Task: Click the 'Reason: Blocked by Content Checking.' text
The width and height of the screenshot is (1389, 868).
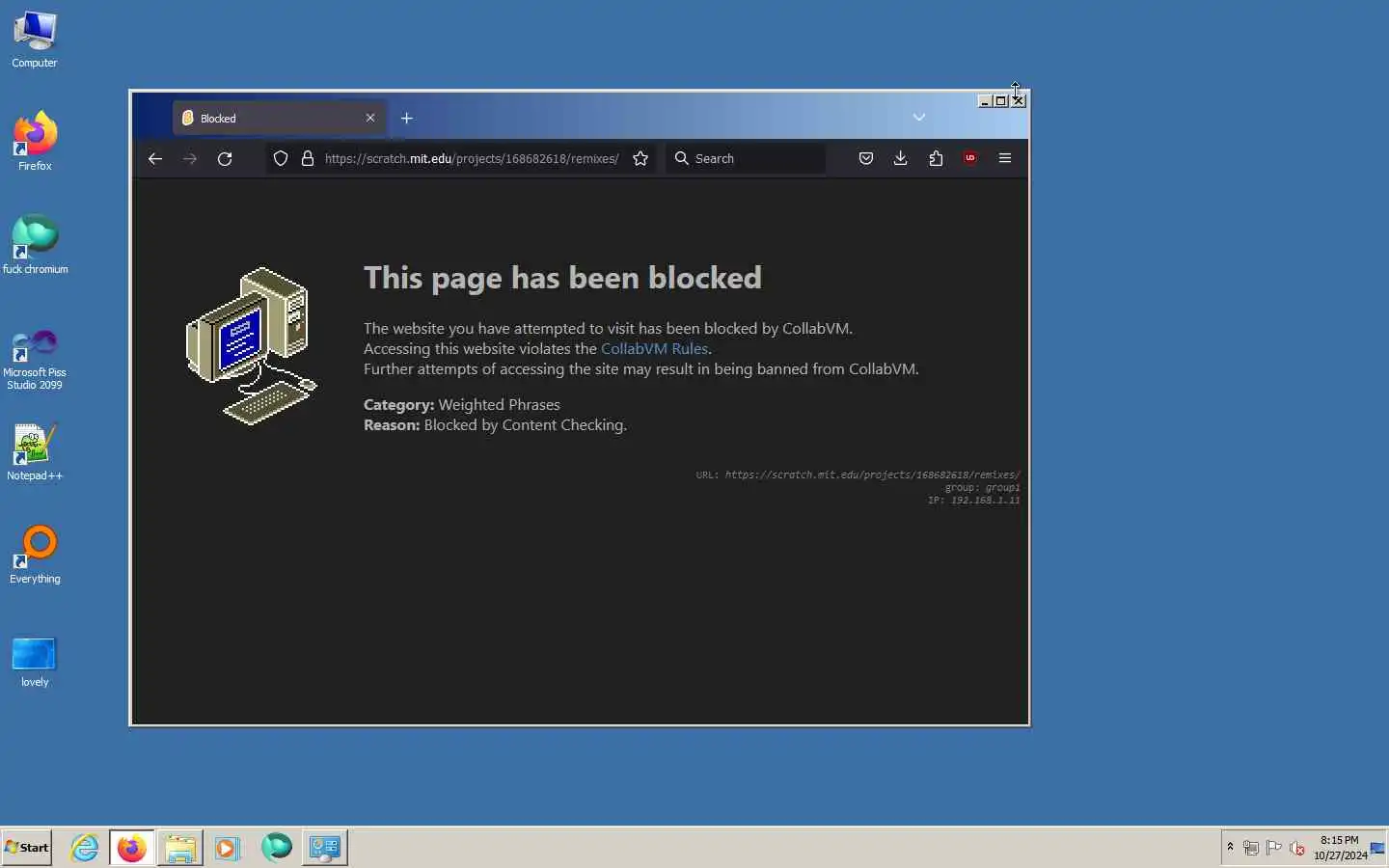Action: coord(495,425)
